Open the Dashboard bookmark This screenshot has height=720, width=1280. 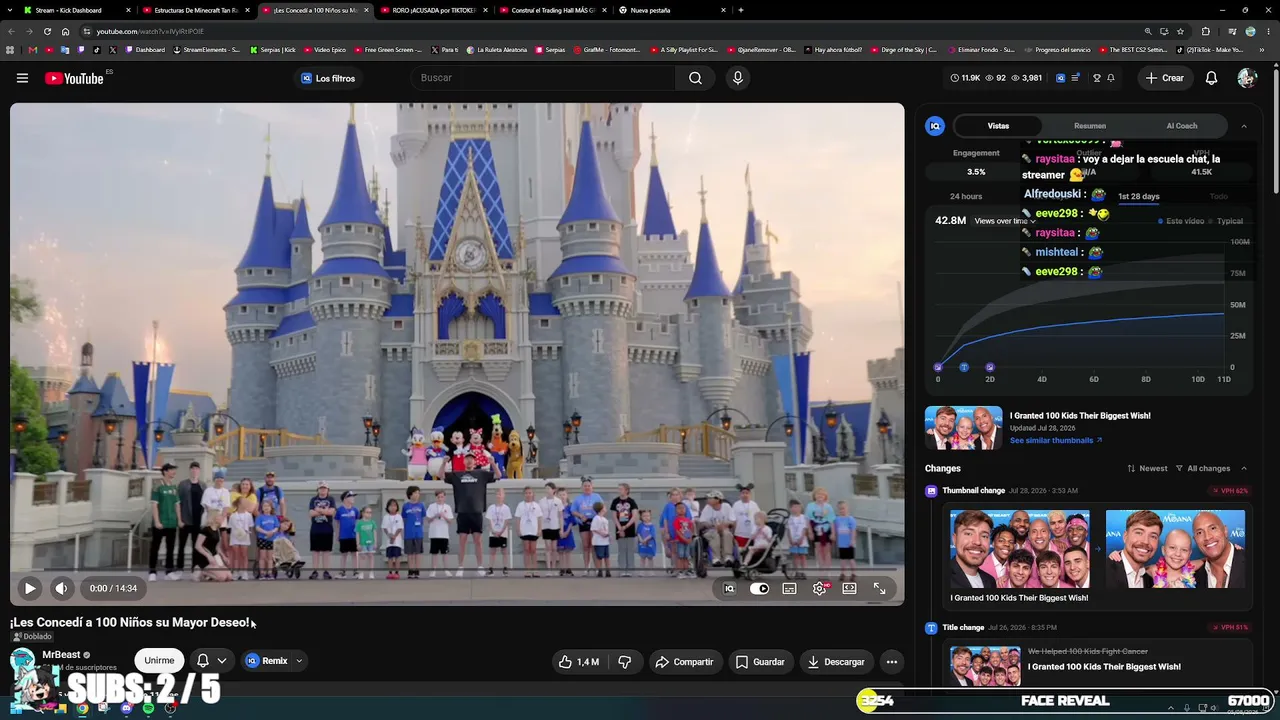pos(146,50)
